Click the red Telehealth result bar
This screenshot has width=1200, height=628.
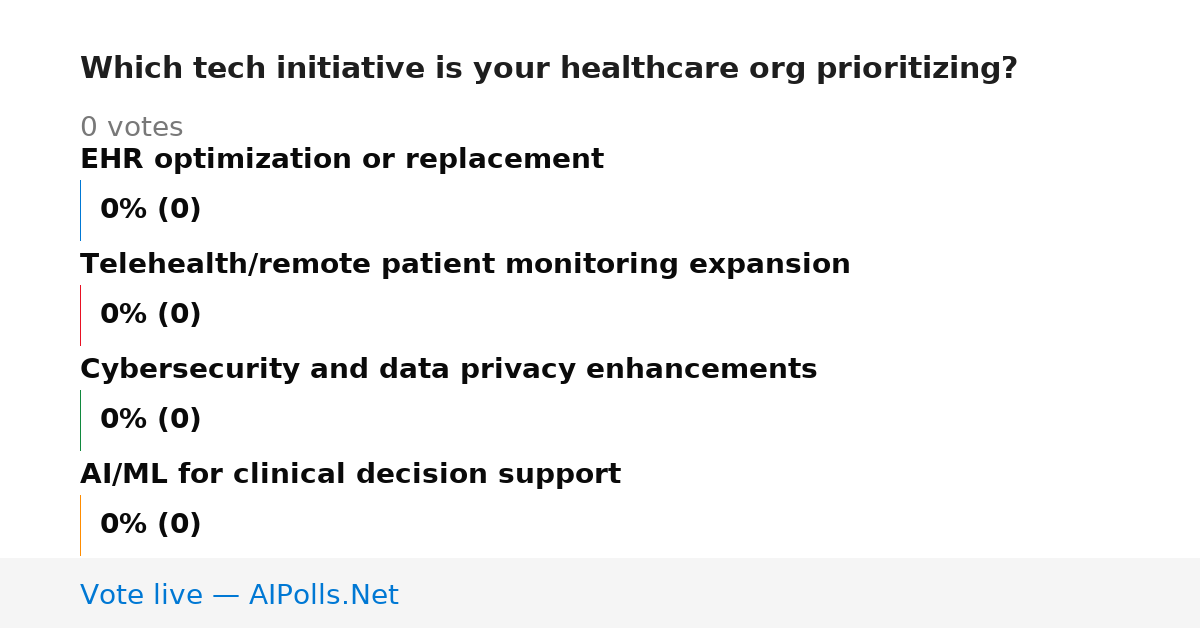tap(80, 315)
